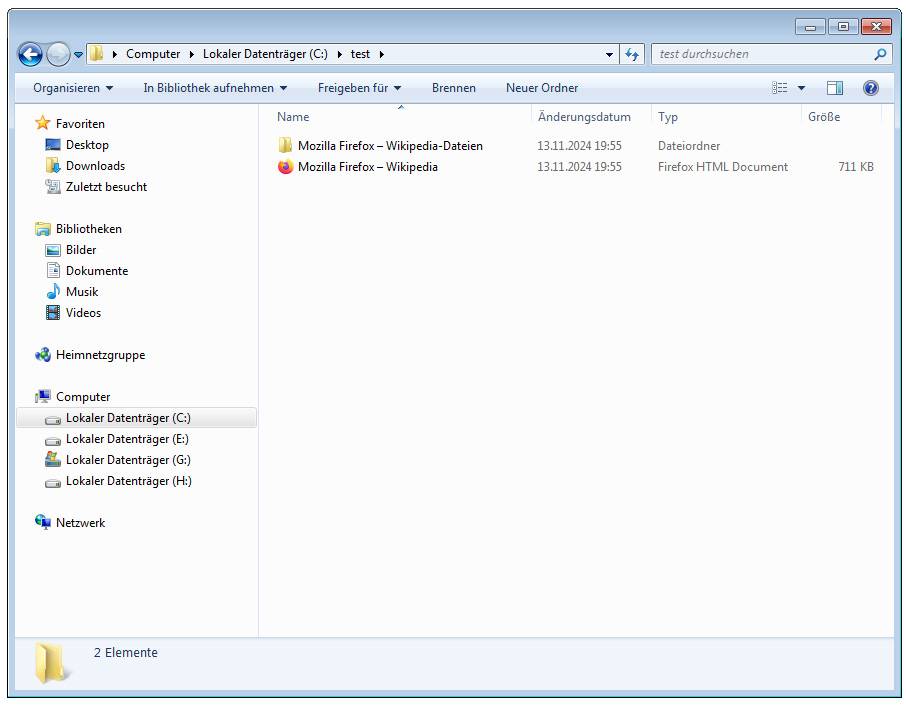Open the Organisieren dropdown menu
This screenshot has height=706, width=906.
point(73,88)
